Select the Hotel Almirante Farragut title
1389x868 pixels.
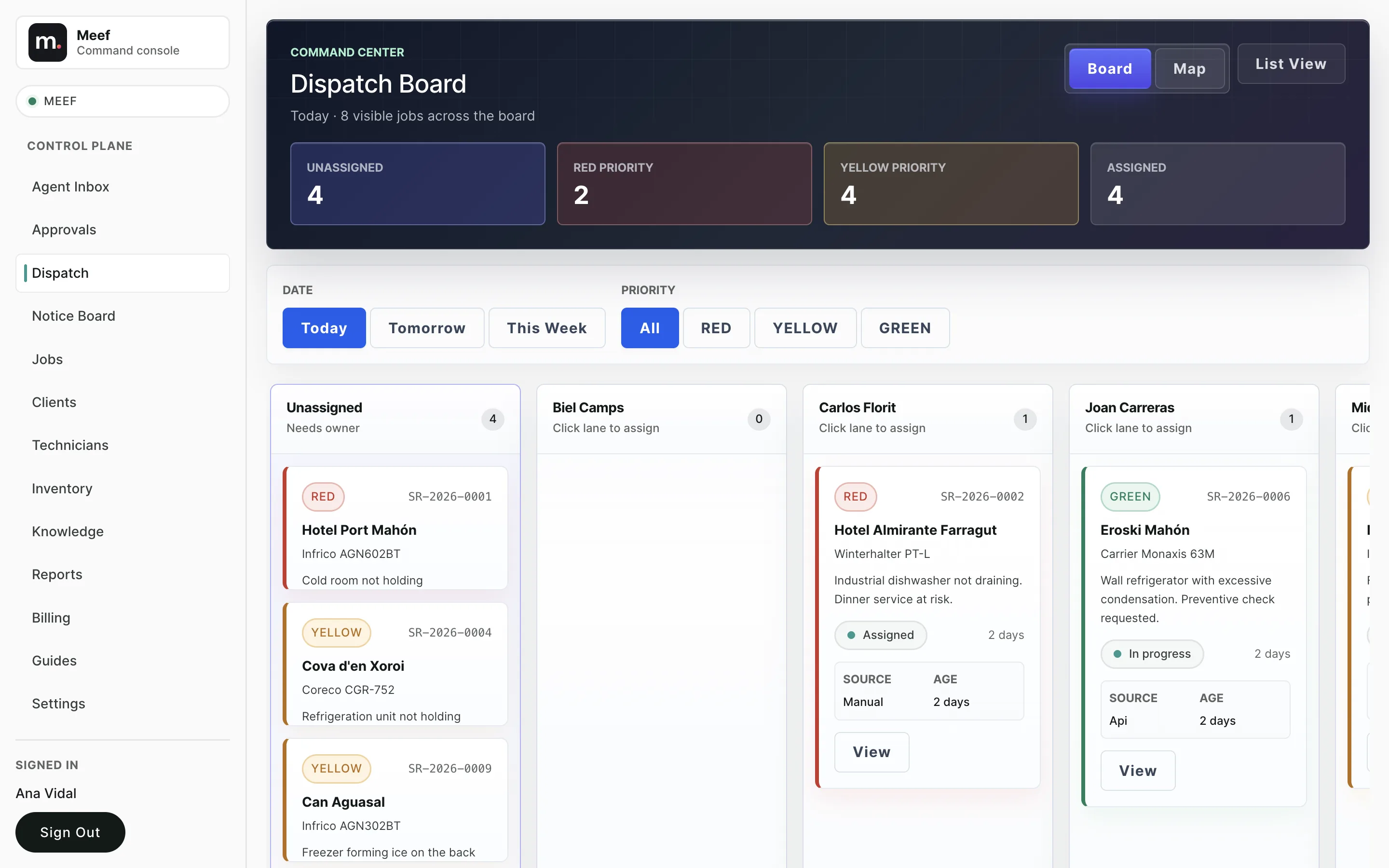[915, 530]
